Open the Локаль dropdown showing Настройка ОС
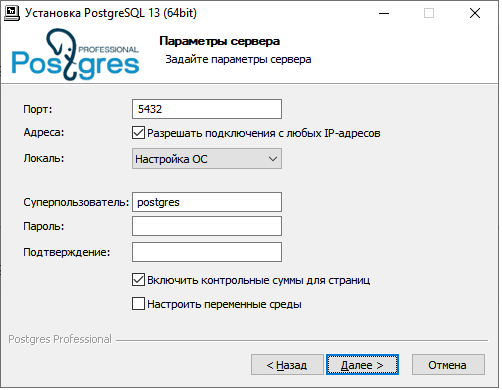Image resolution: width=502 pixels, height=390 pixels. (x=207, y=159)
